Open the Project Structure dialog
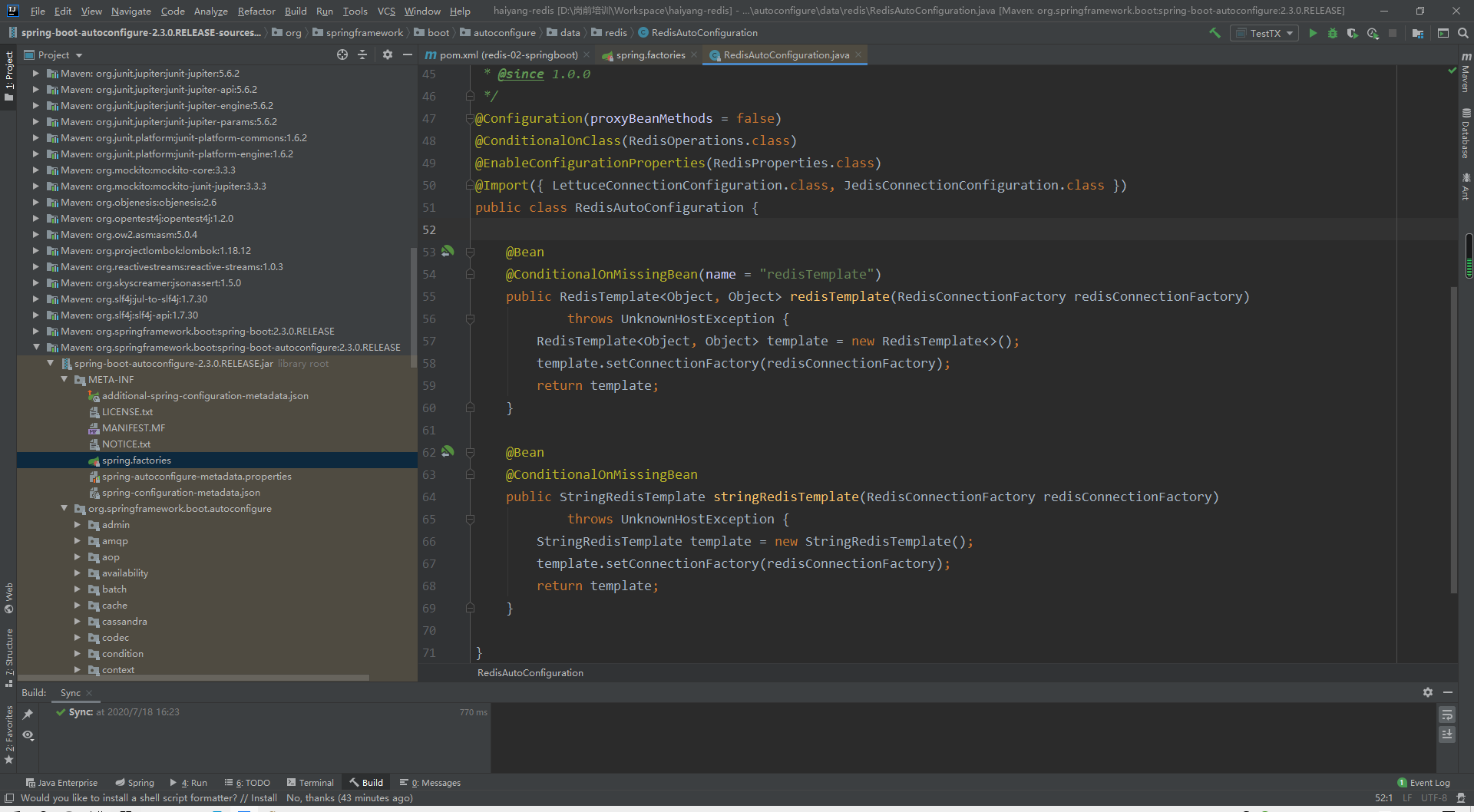The height and width of the screenshot is (812, 1474). [1418, 33]
